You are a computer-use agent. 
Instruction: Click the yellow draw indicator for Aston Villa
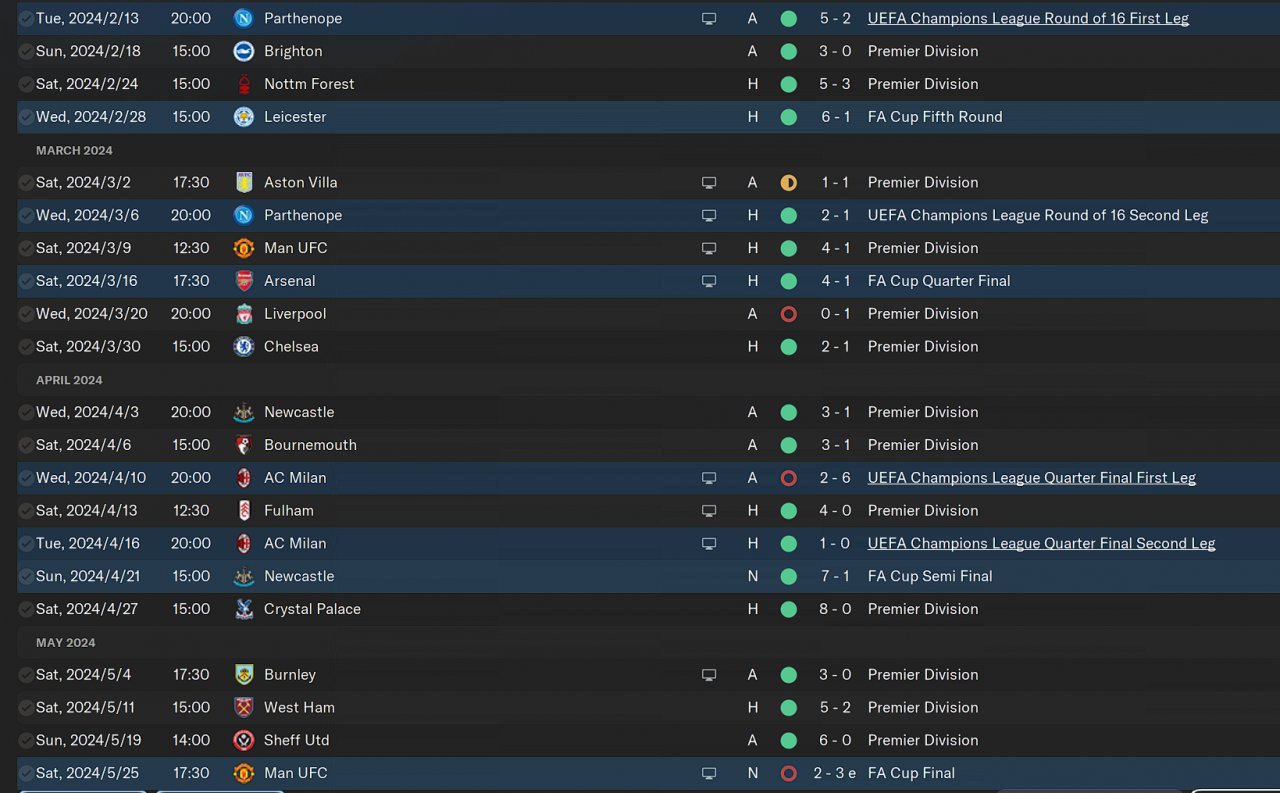788,183
